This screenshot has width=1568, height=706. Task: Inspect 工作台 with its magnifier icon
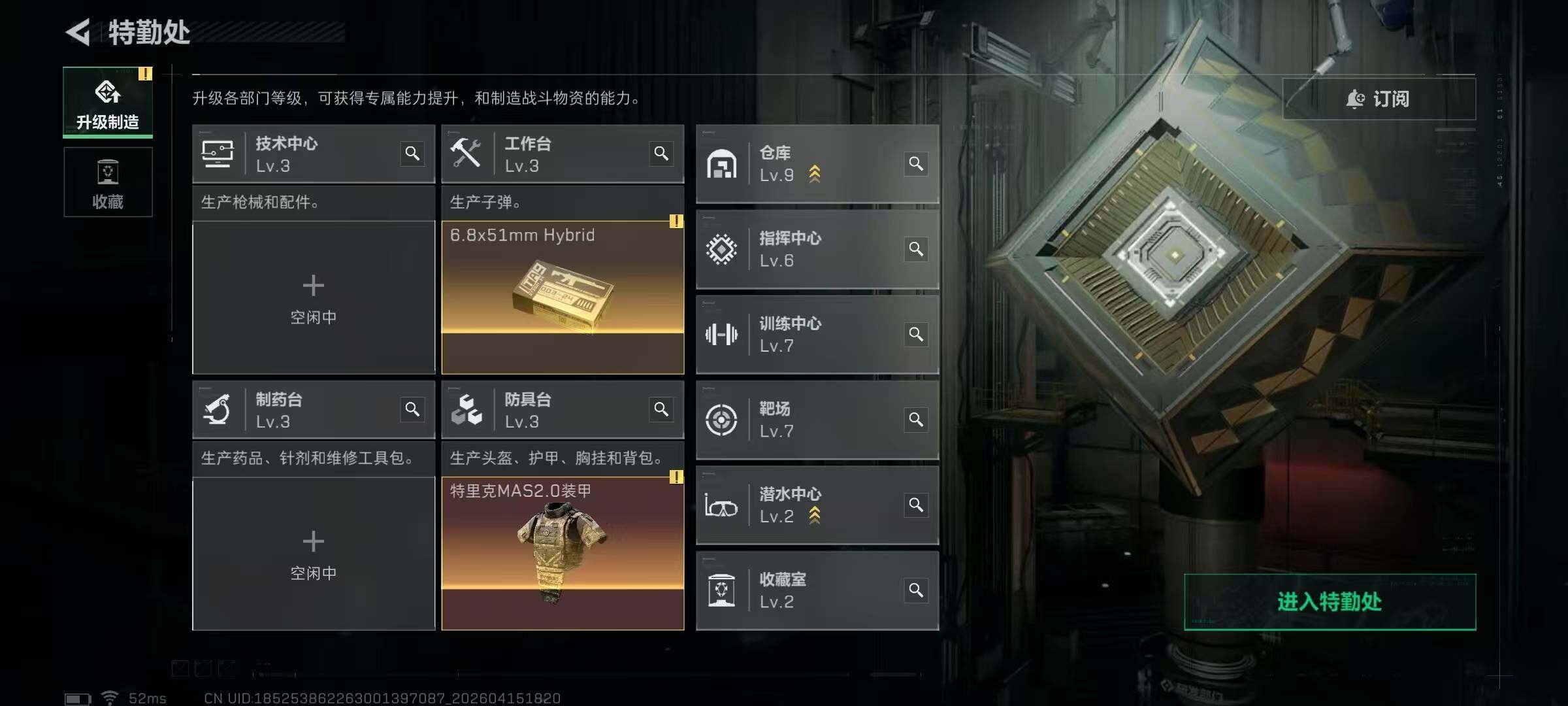coord(661,154)
